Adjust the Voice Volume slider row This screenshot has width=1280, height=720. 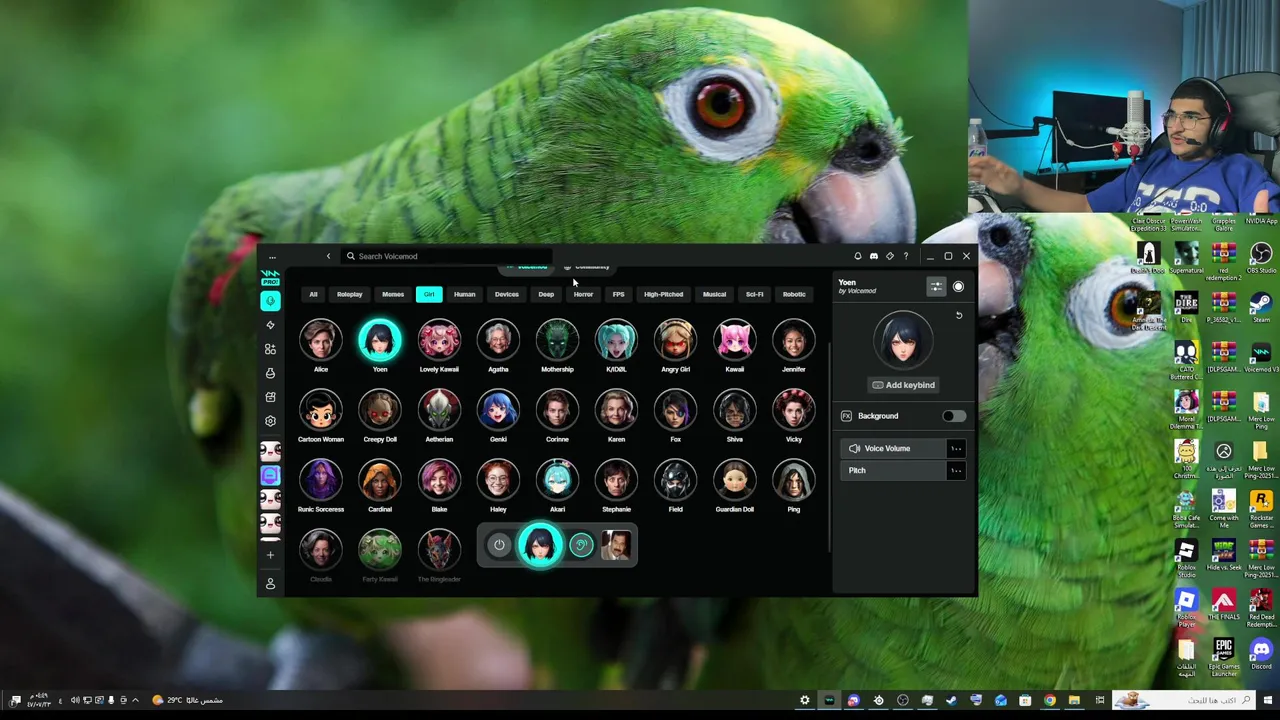(x=904, y=448)
